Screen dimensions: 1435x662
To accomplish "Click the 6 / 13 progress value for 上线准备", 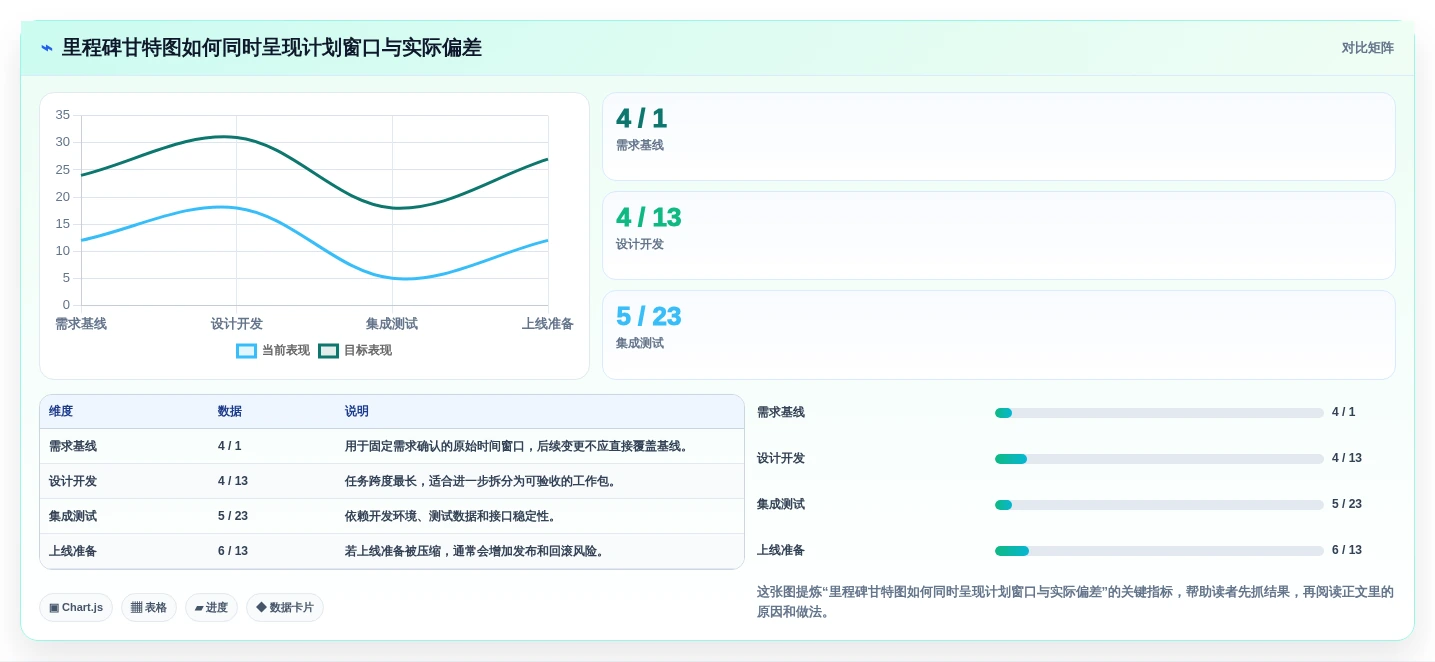I will 1347,551.
